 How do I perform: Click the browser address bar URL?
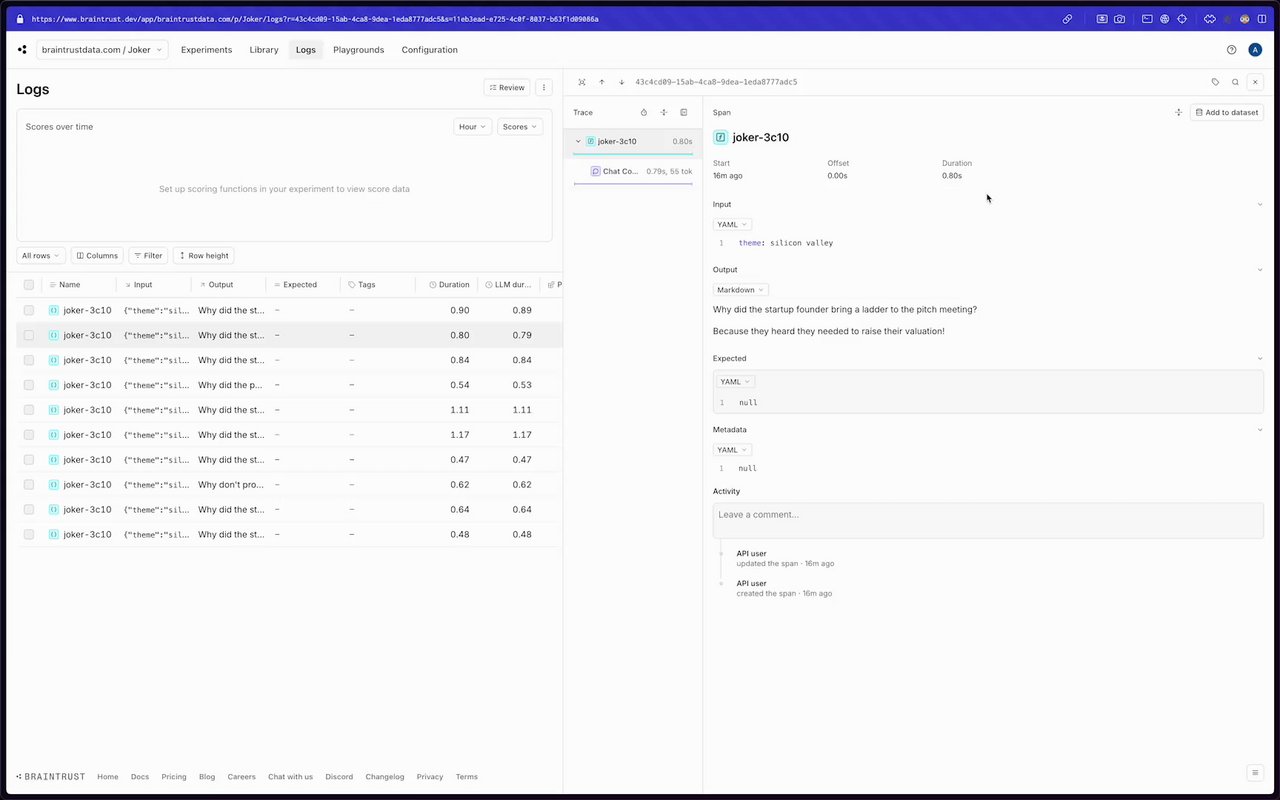click(315, 19)
